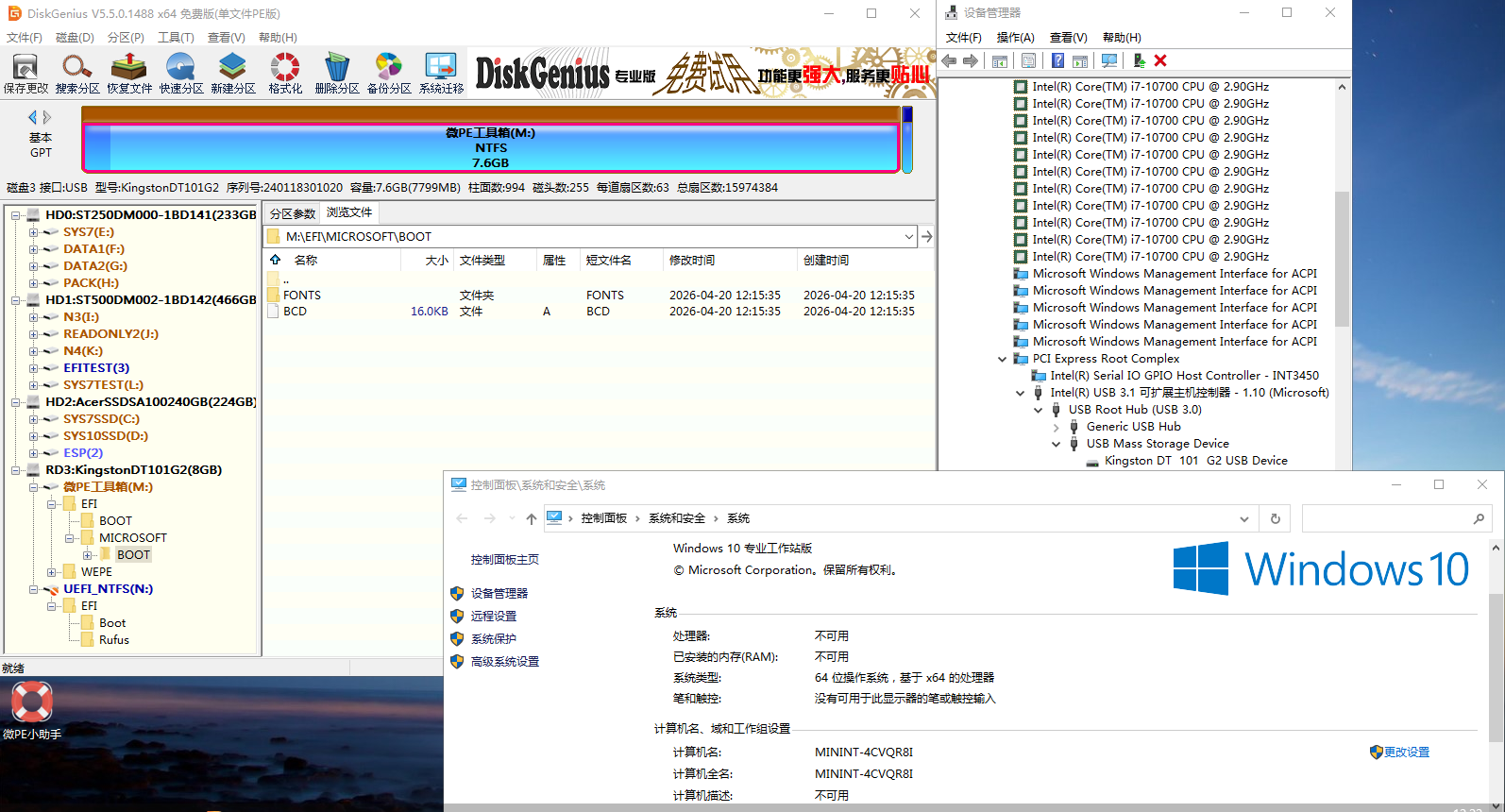This screenshot has width=1505, height=812.
Task: Click the 微PE工具箱(M:) partition bar
Action: pyautogui.click(x=491, y=148)
